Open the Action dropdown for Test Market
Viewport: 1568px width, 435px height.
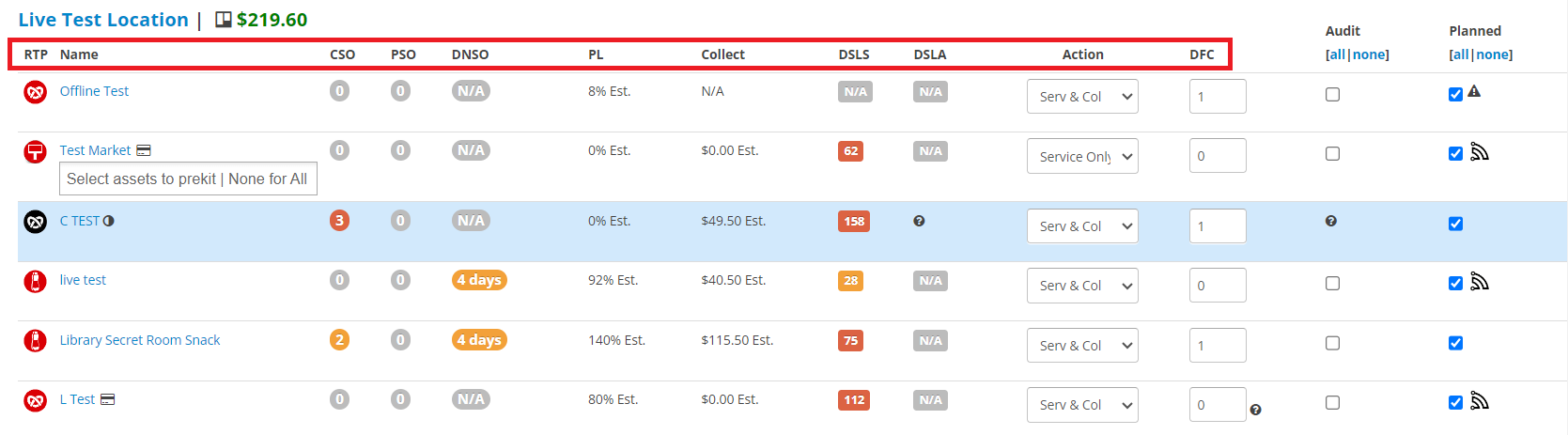(x=1081, y=156)
